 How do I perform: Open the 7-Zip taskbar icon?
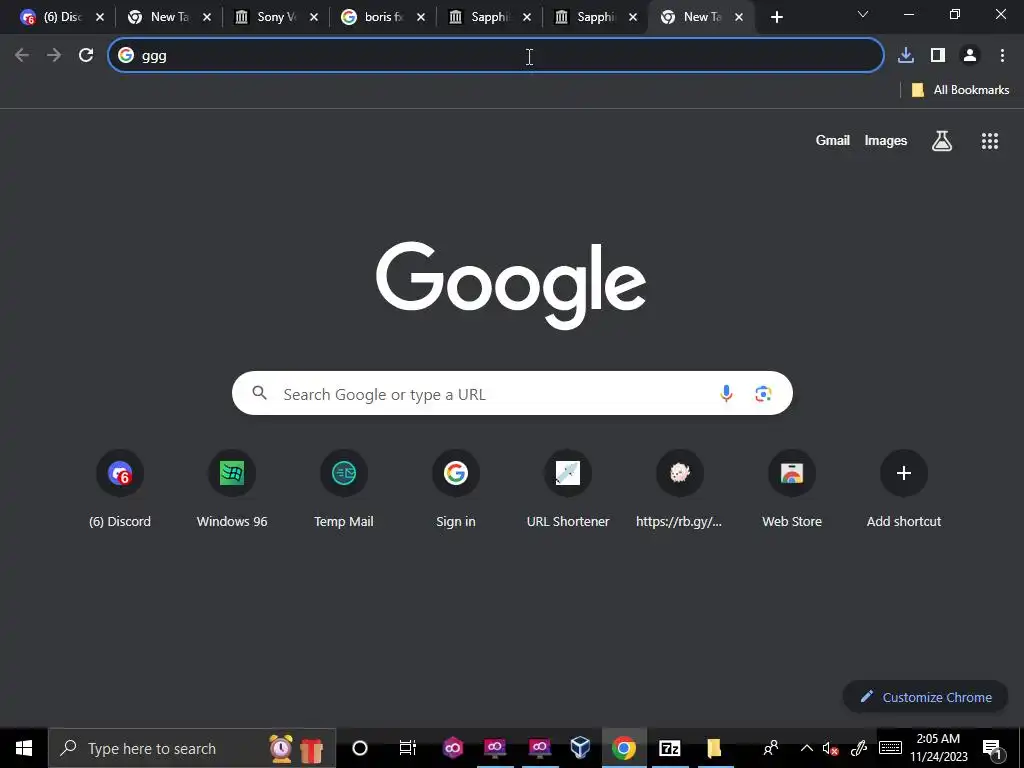click(x=669, y=748)
